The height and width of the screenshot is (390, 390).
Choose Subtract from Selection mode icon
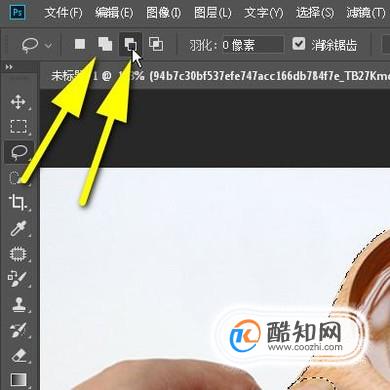click(130, 44)
